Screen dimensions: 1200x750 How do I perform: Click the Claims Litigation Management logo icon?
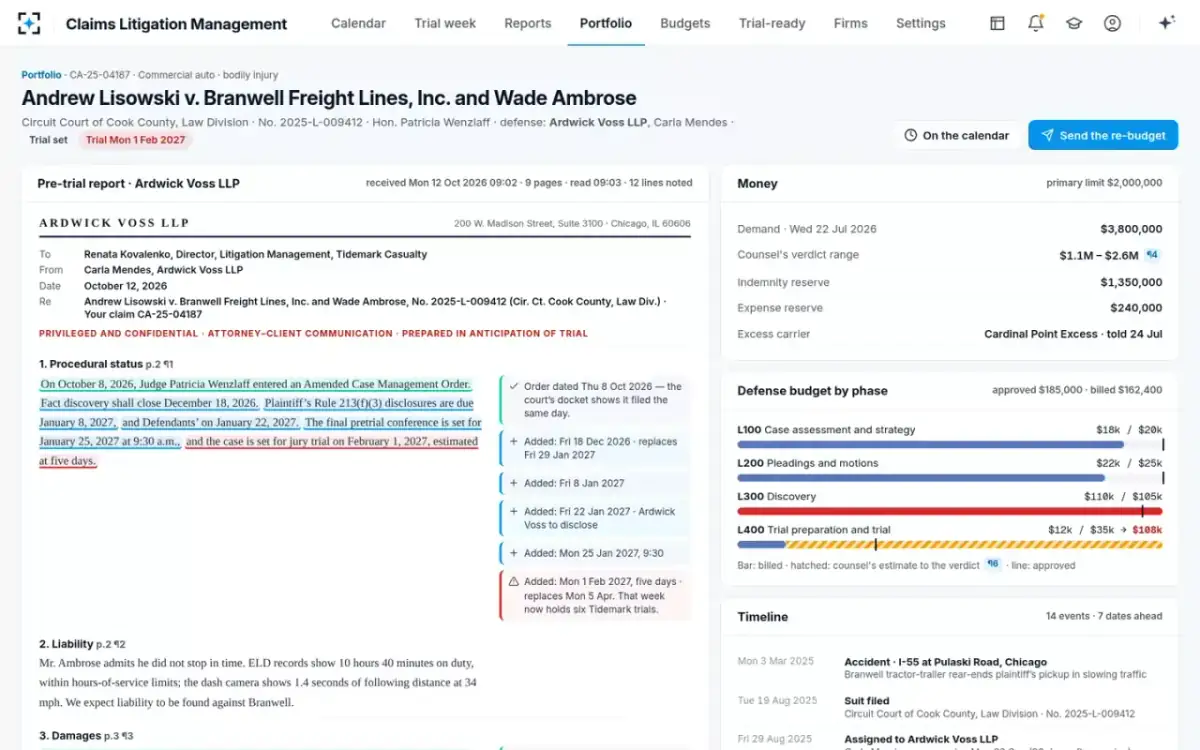pos(30,24)
